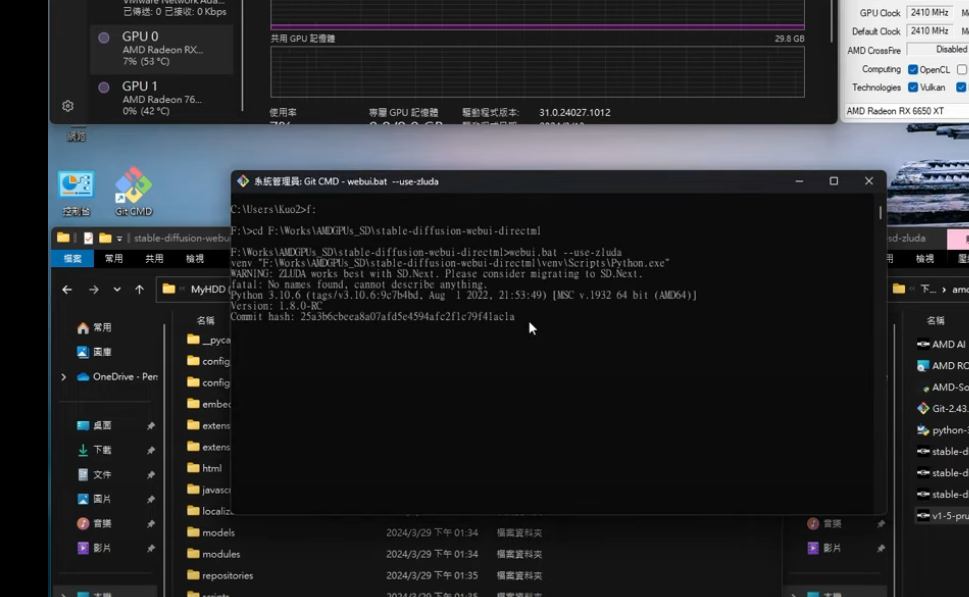The height and width of the screenshot is (597, 969).
Task: Open 文件 documents in left Explorer sidebar
Action: pos(94,475)
